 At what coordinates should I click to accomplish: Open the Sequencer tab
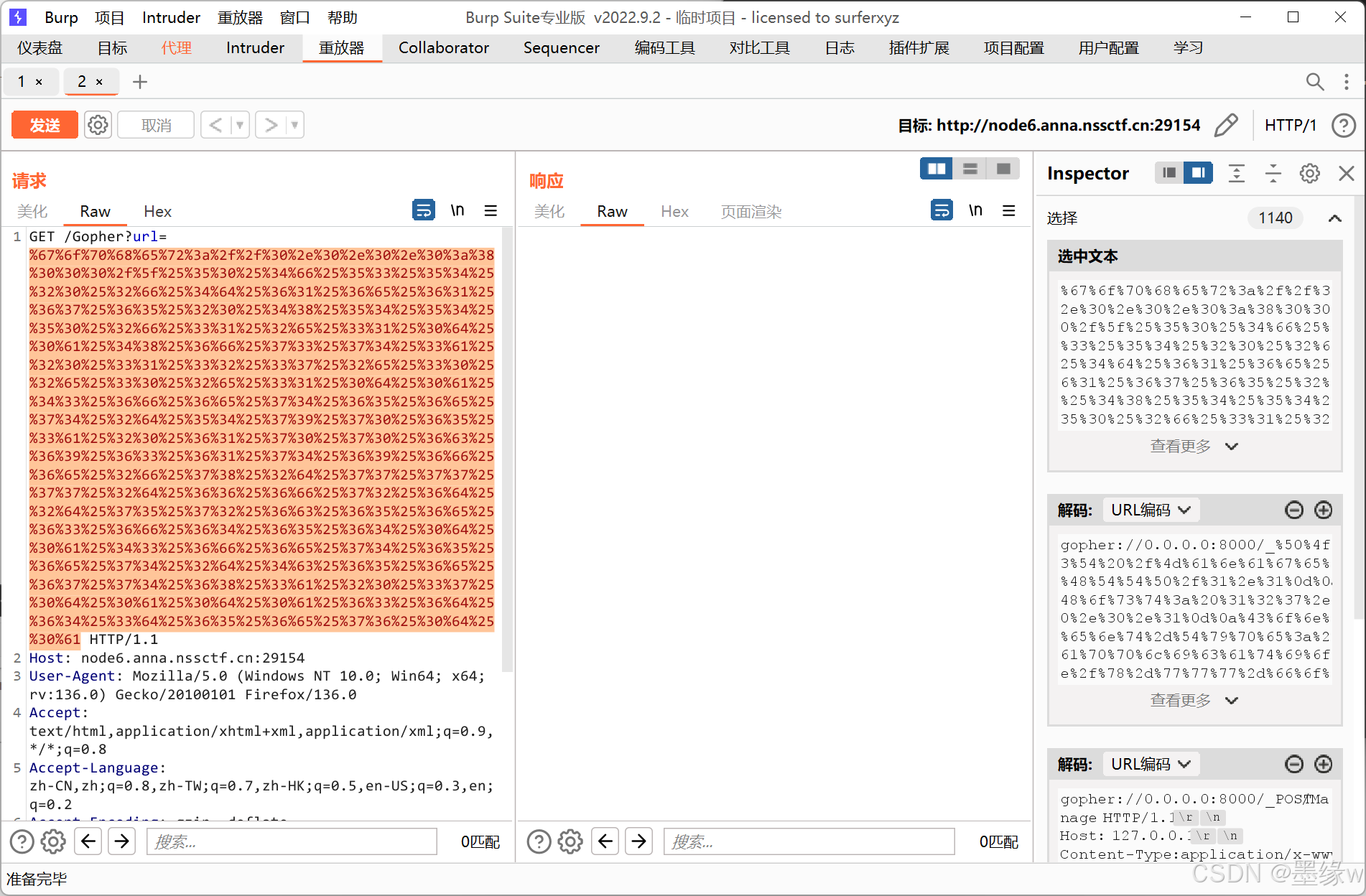point(561,47)
